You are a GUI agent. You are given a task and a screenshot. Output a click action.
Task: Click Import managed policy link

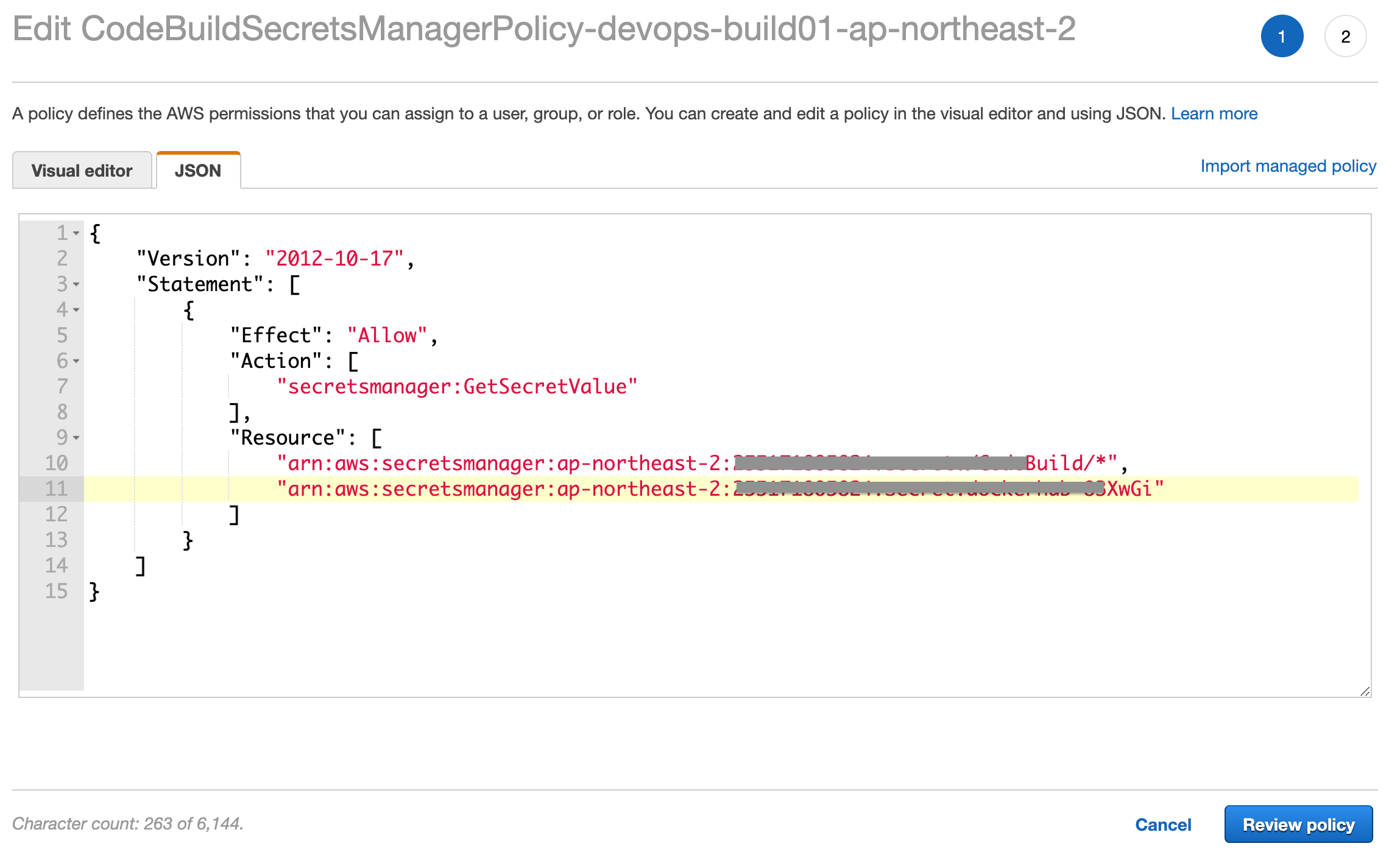1288,166
